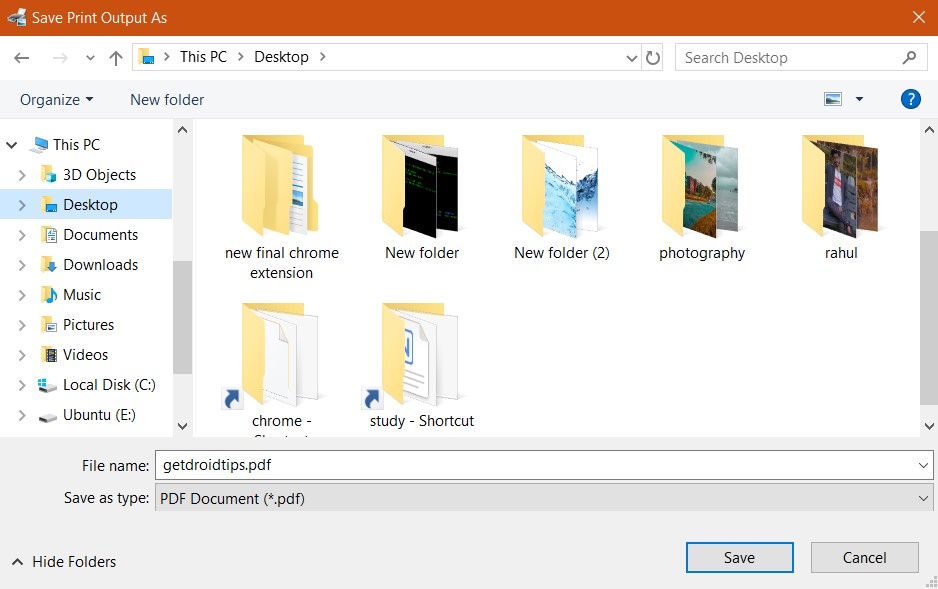The width and height of the screenshot is (938, 589).
Task: Expand the 3D Objects node
Action: [x=22, y=175]
